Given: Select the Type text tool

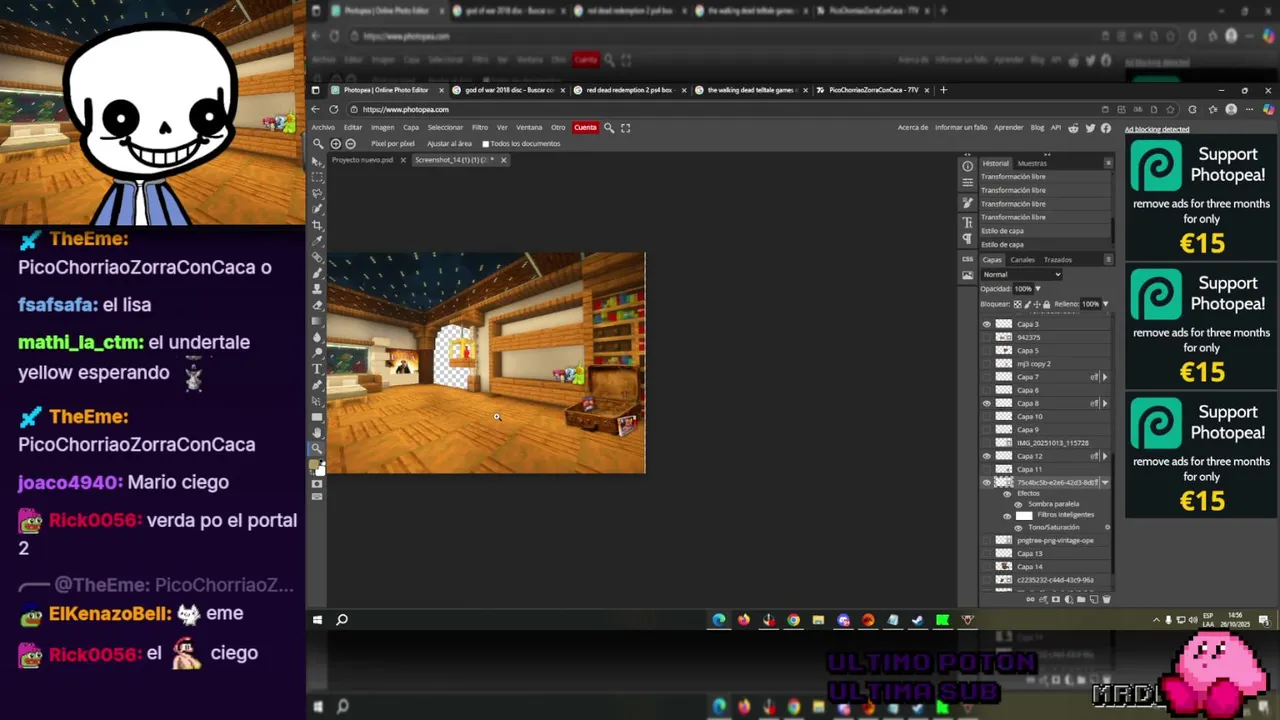Looking at the screenshot, I should pos(317,369).
